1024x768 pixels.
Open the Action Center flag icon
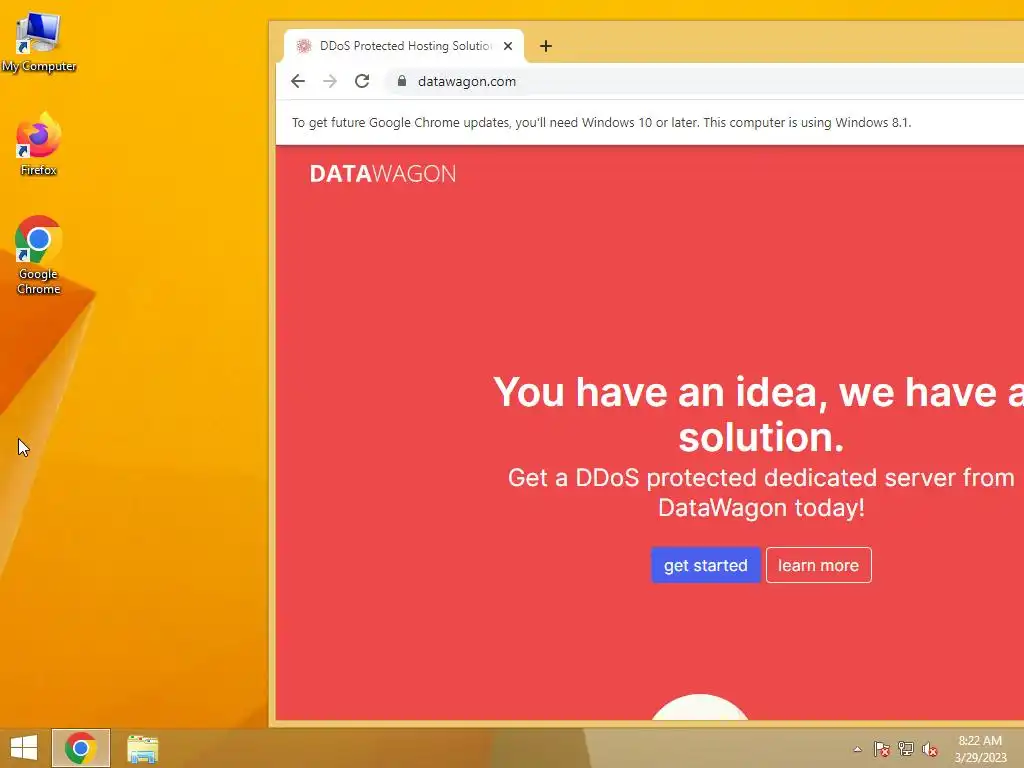[x=882, y=749]
